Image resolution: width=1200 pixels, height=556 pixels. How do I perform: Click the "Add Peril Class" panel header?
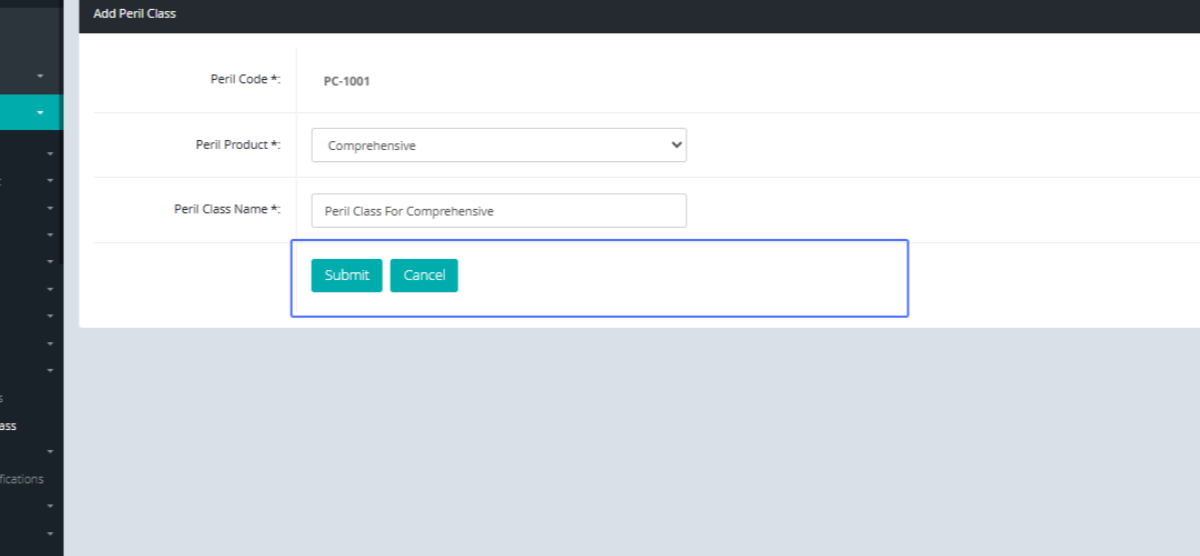(x=134, y=14)
